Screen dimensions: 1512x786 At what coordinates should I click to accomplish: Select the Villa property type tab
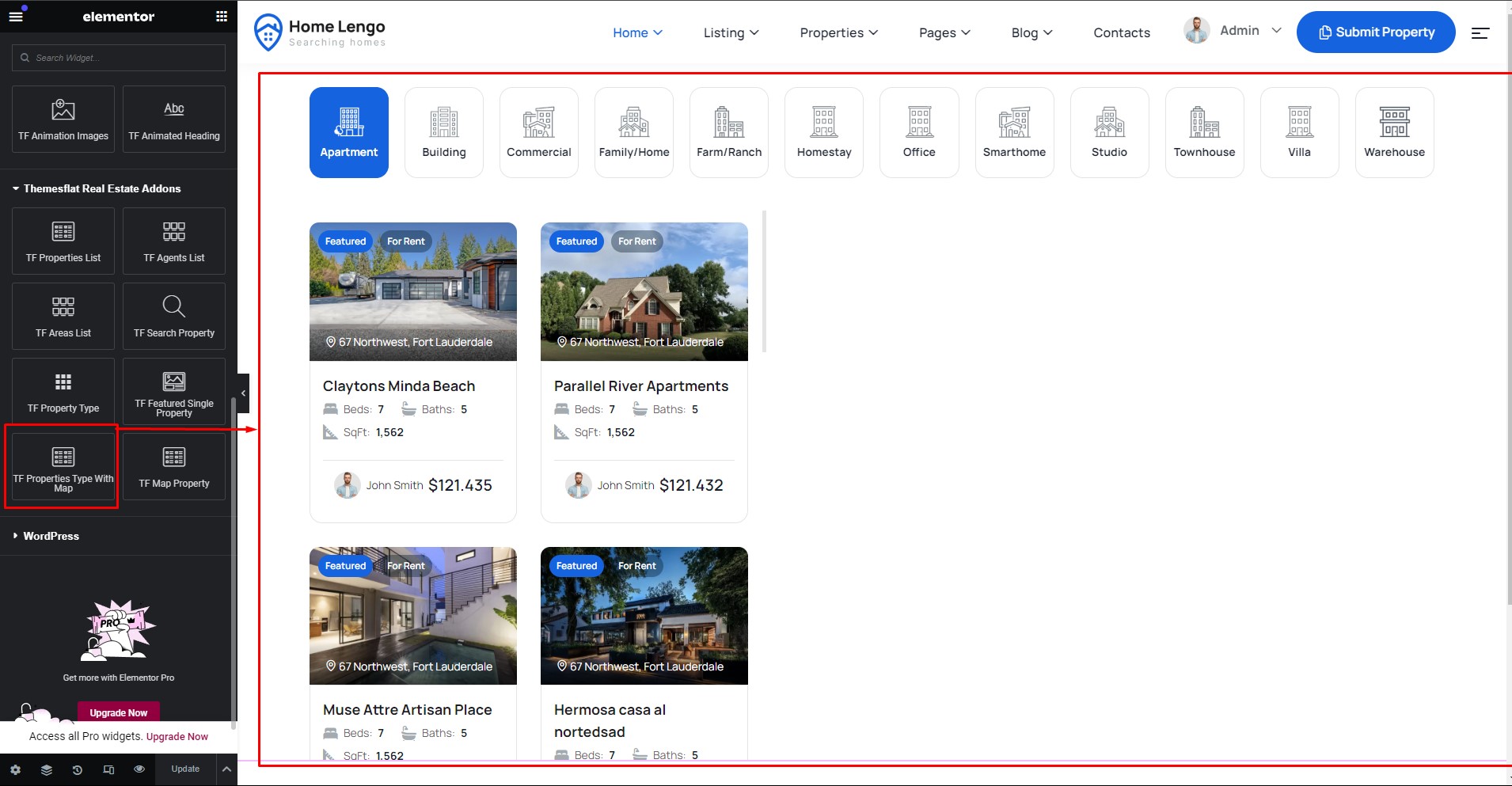[1300, 132]
